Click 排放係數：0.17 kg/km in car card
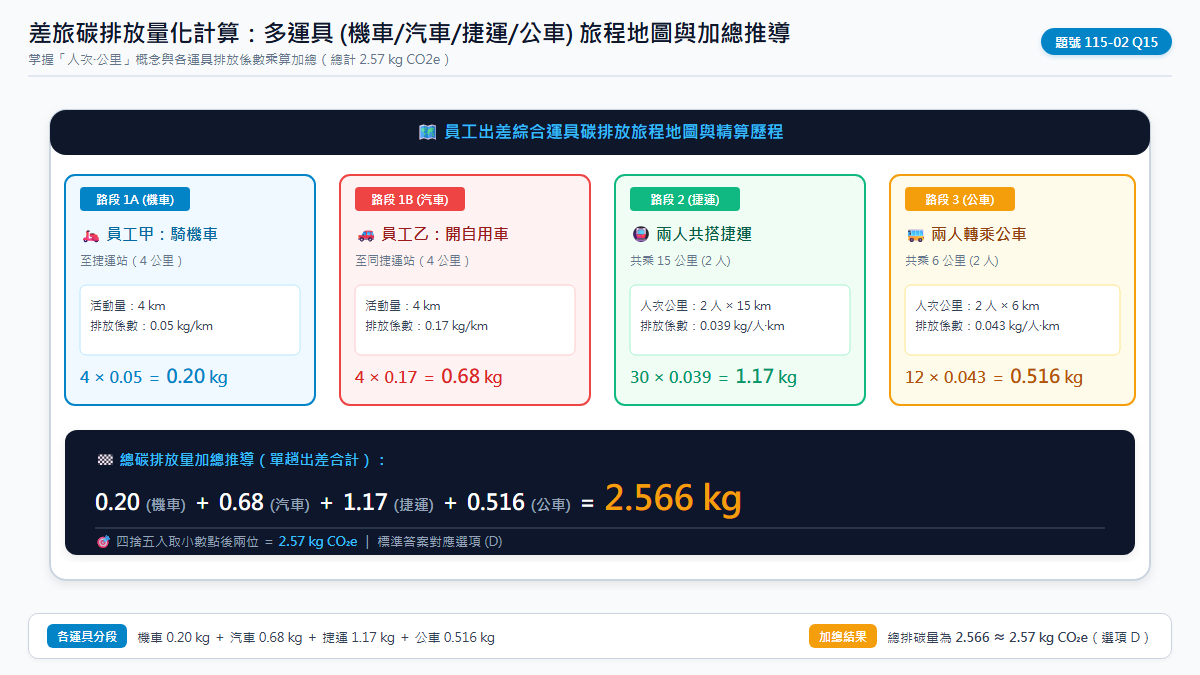The image size is (1200, 675). click(x=426, y=326)
